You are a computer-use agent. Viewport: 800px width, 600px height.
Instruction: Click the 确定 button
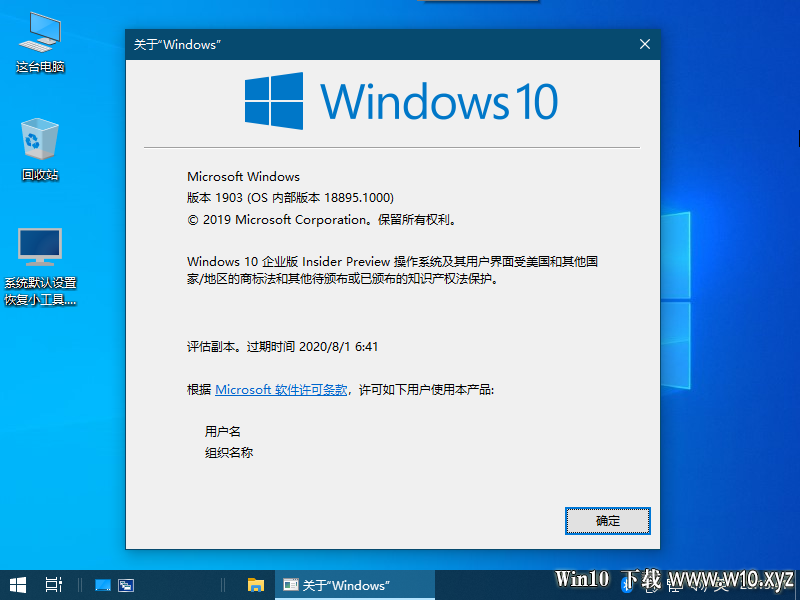point(608,521)
